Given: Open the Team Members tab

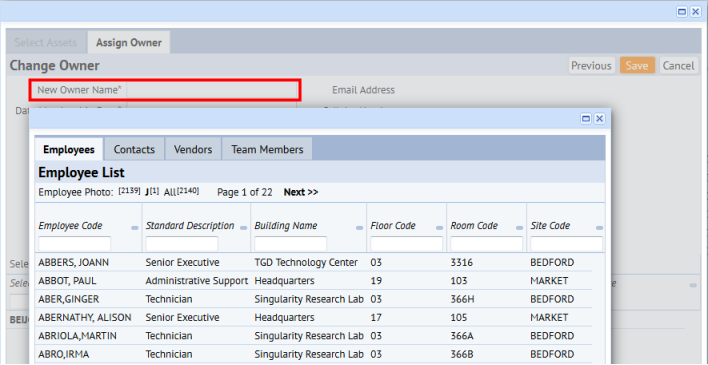Looking at the screenshot, I should pos(267,150).
